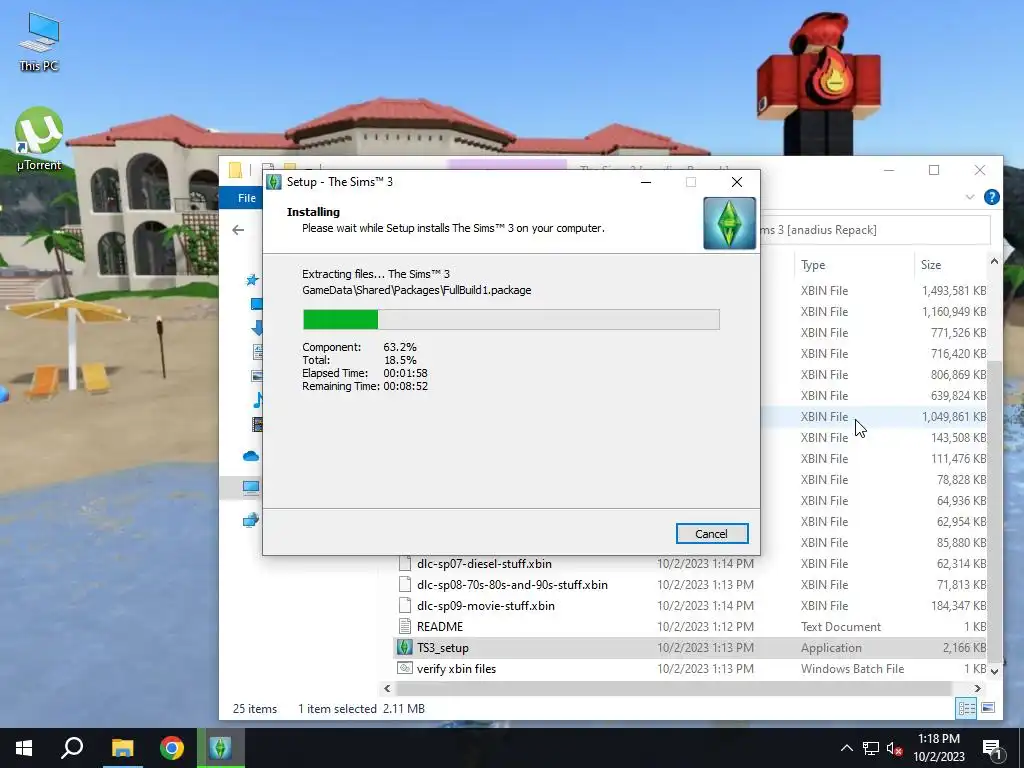Screen dimensions: 1024x768
Task: Click the Text Document type cell
Action: pos(840,627)
